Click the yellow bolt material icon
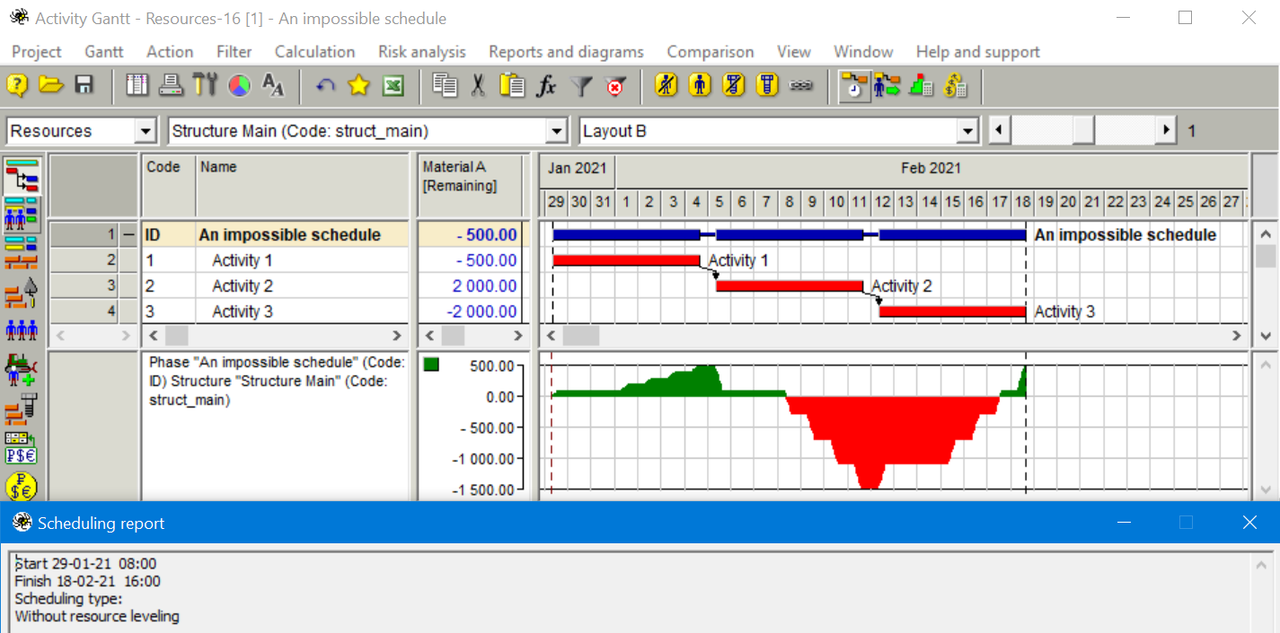This screenshot has width=1280, height=633. coord(768,86)
